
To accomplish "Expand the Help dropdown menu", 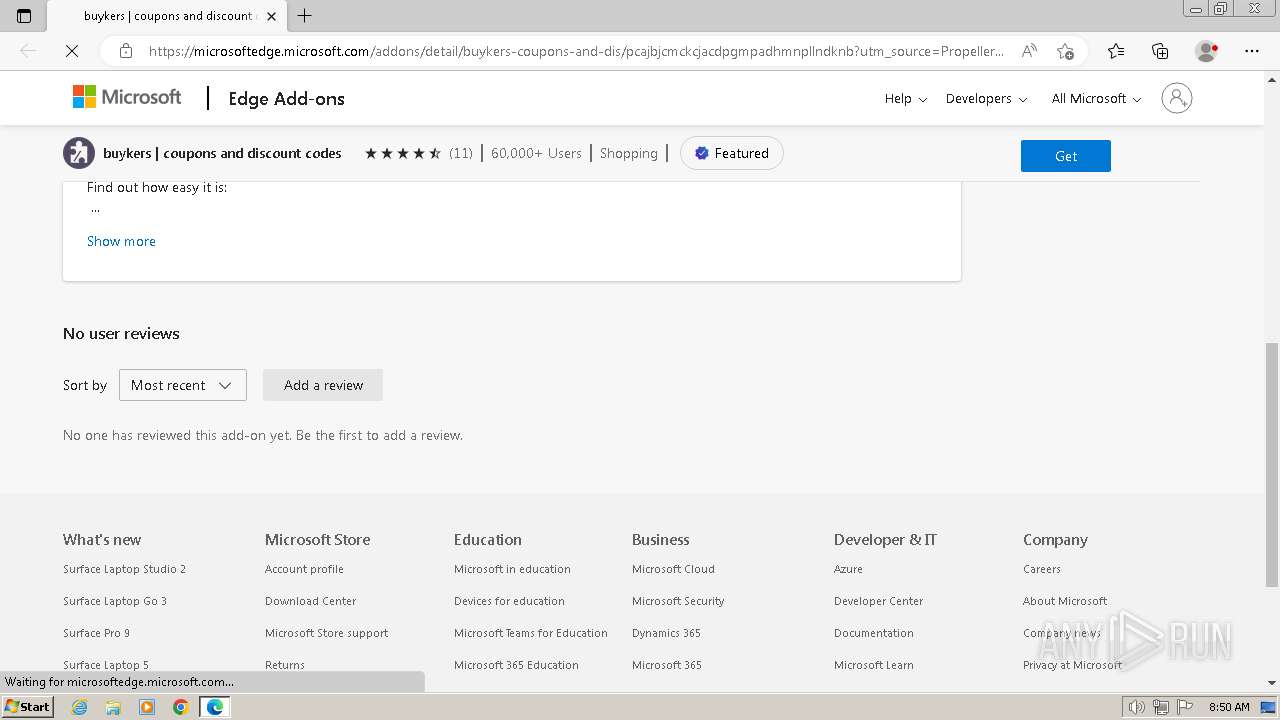I will pos(906,99).
